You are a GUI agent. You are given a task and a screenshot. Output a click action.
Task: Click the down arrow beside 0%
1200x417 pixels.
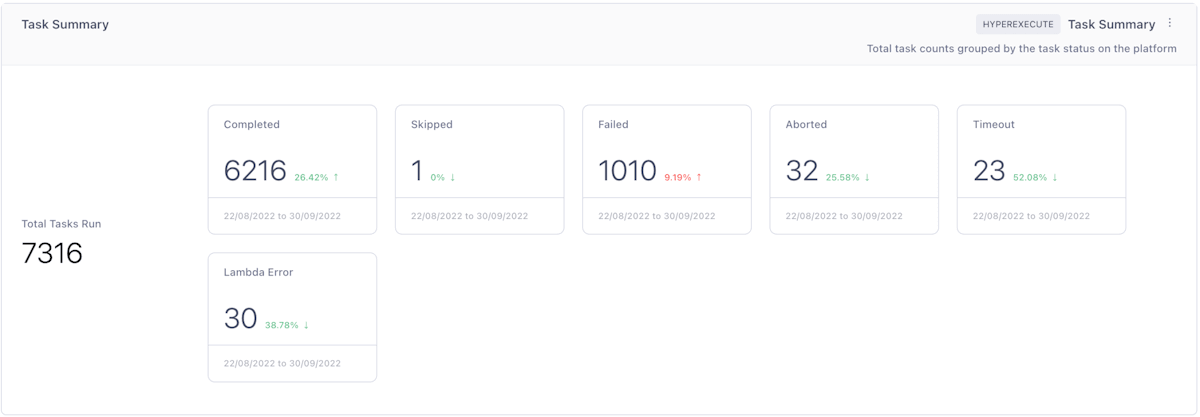pyautogui.click(x=453, y=177)
